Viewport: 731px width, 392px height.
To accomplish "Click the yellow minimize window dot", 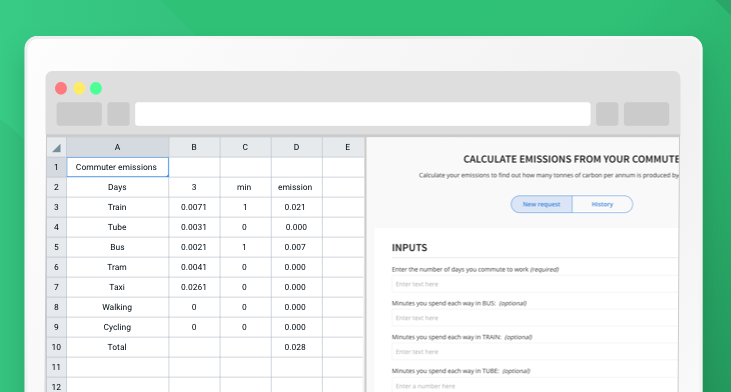I will (79, 88).
